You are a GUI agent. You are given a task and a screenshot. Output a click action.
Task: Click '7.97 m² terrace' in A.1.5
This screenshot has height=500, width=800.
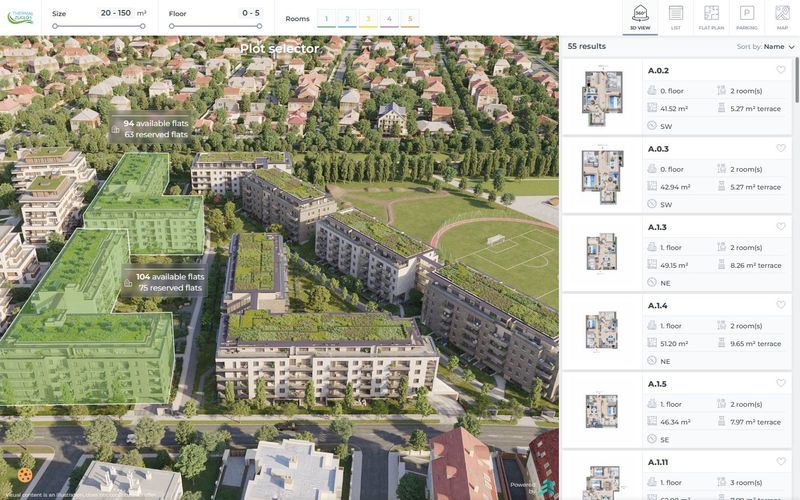click(x=755, y=422)
